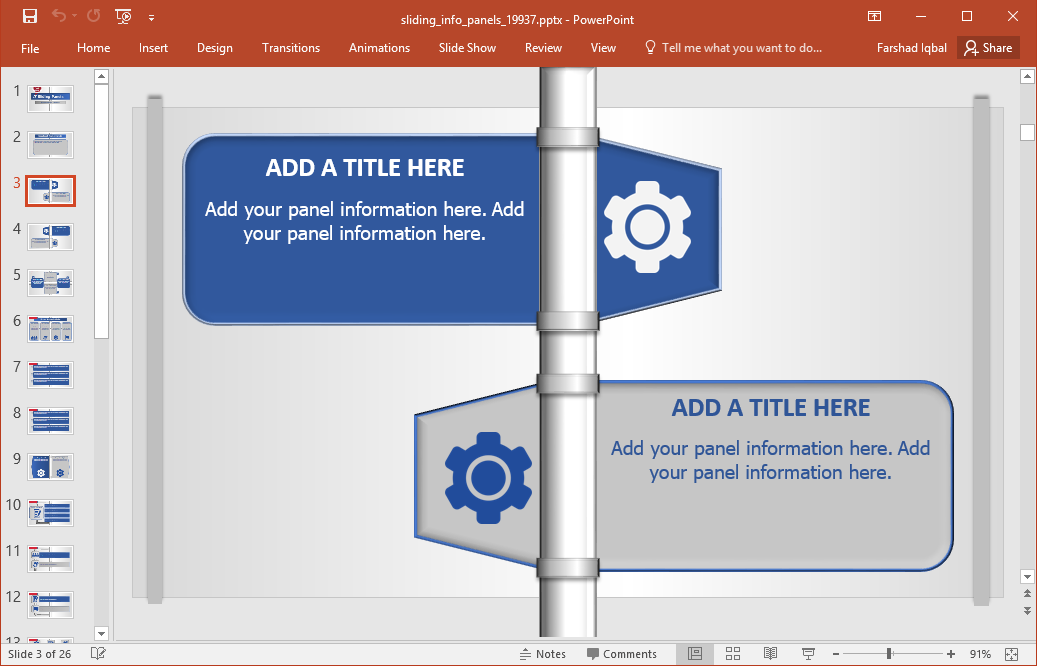The height and width of the screenshot is (666, 1037).
Task: Open the Transitions ribbon tab
Action: 290,47
